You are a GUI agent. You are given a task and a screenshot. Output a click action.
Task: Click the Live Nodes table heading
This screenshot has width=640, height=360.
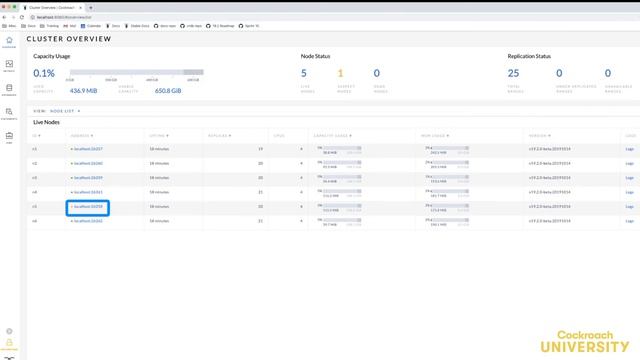[x=46, y=122]
